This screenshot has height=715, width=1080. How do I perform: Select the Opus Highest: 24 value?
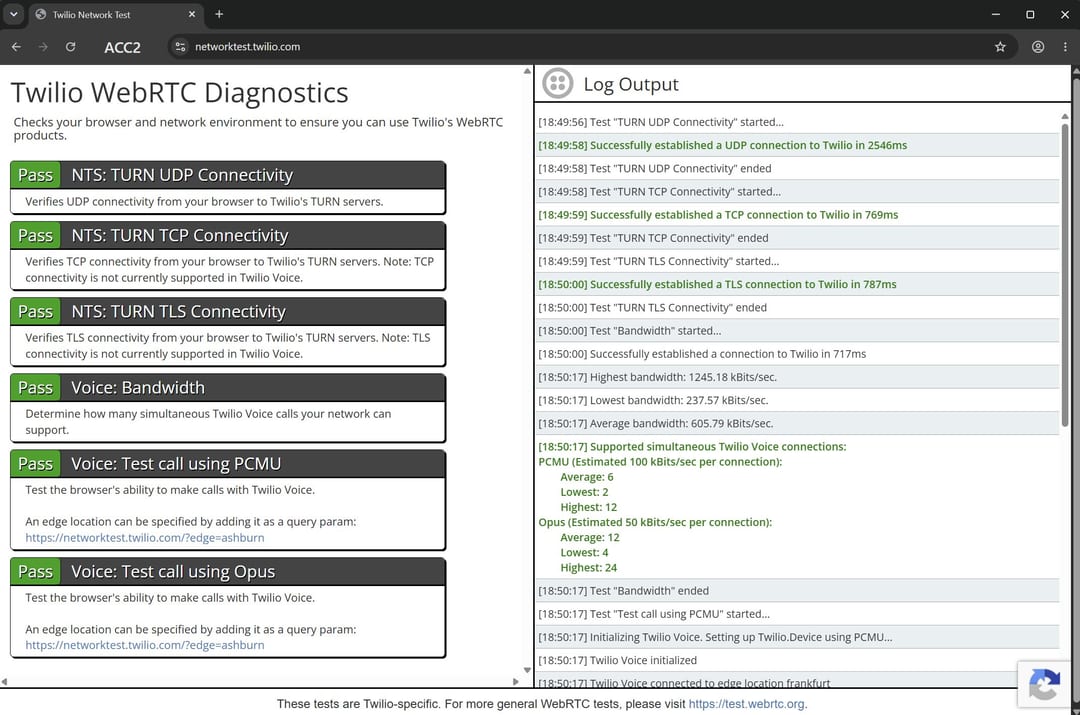(588, 568)
